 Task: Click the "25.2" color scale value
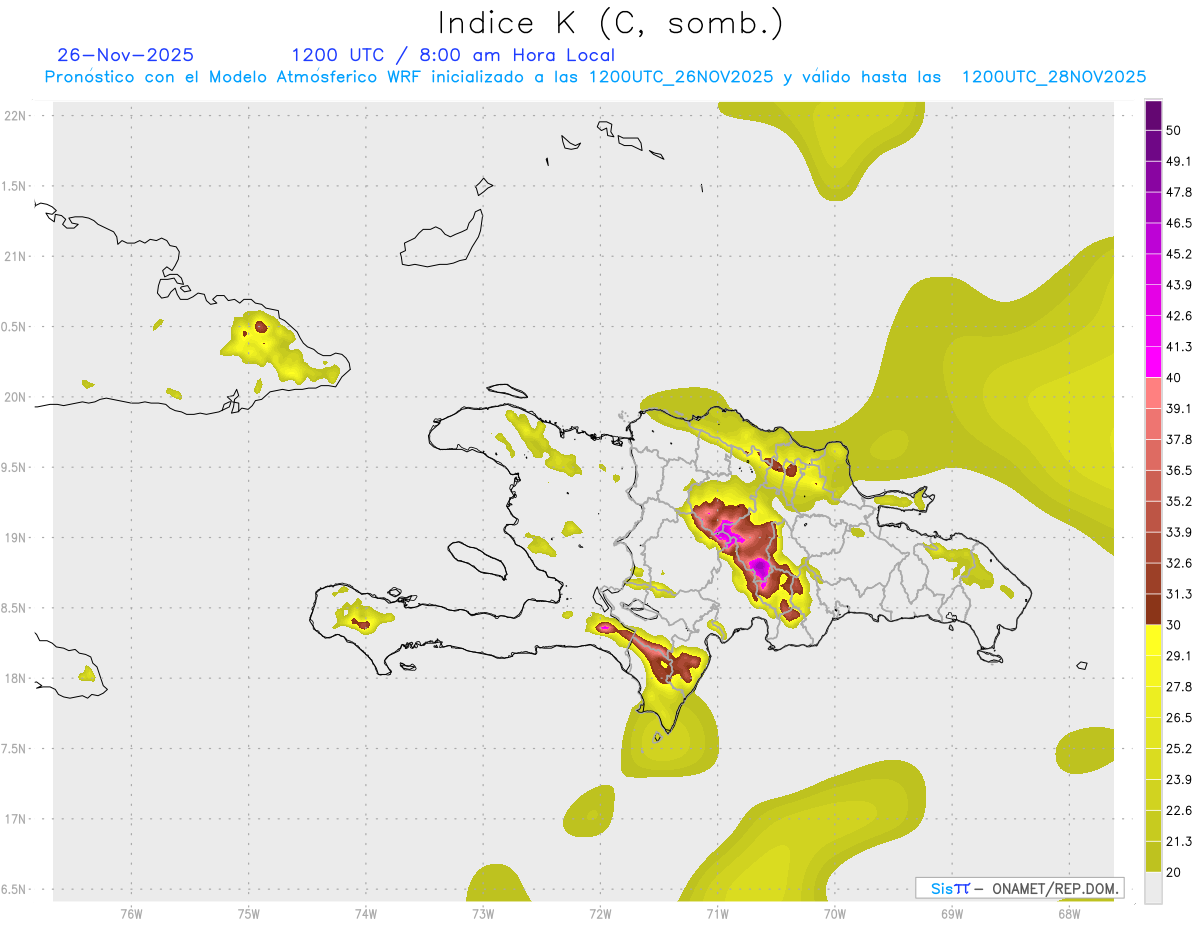[x=1178, y=748]
